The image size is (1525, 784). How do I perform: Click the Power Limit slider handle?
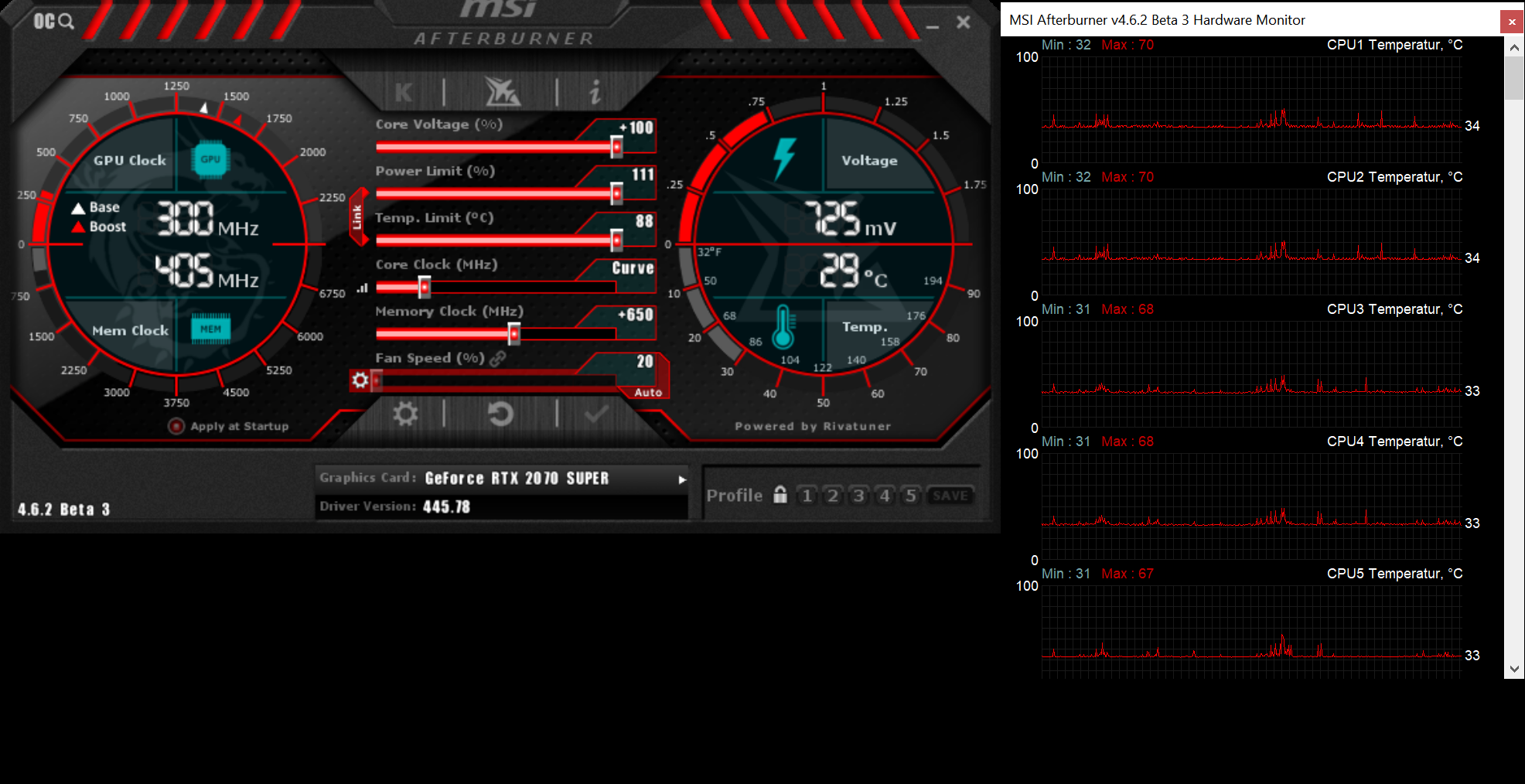click(x=616, y=193)
